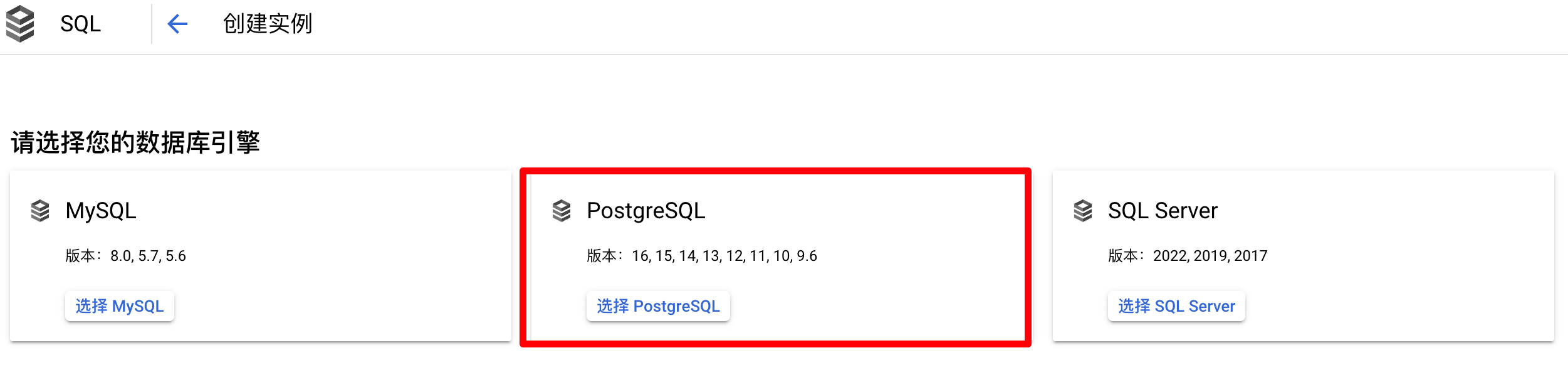Image resolution: width=1568 pixels, height=365 pixels.
Task: Click SQL Server versions 2022, 2019, 2017
Action: [x=1188, y=256]
